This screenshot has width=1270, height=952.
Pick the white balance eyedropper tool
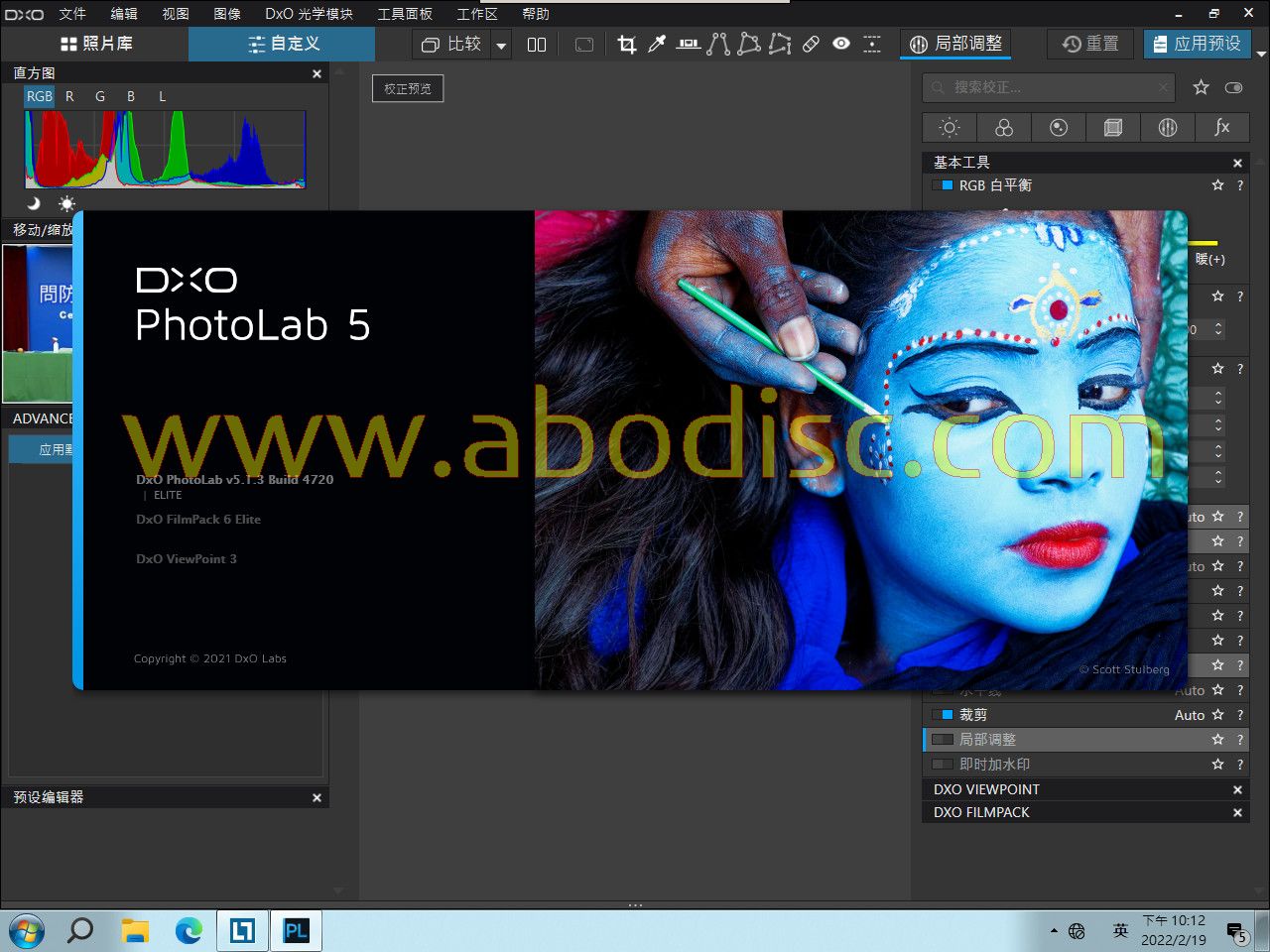tap(657, 44)
